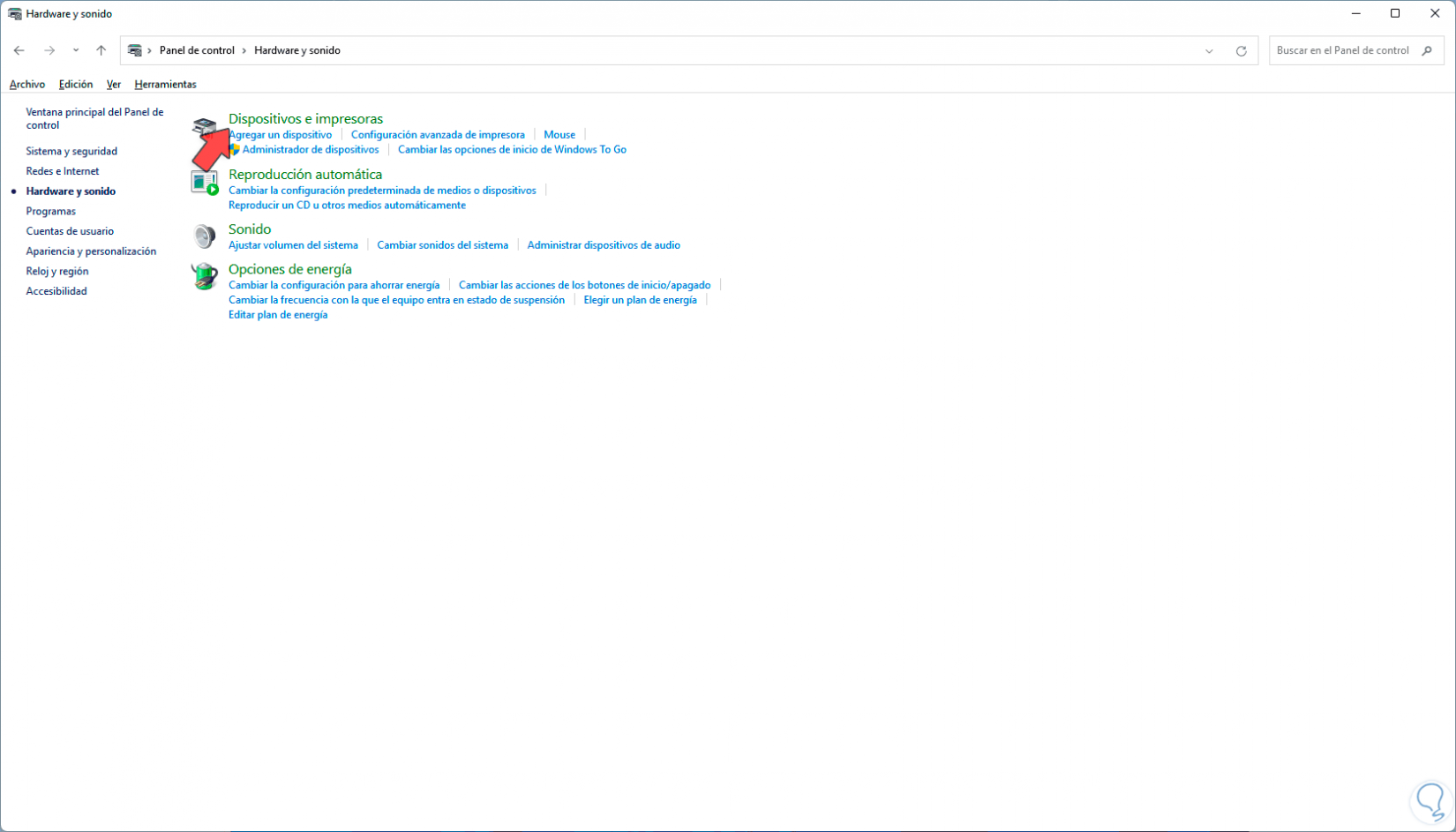Open the Archivo menu
This screenshot has height=832, width=1456.
coord(27,85)
